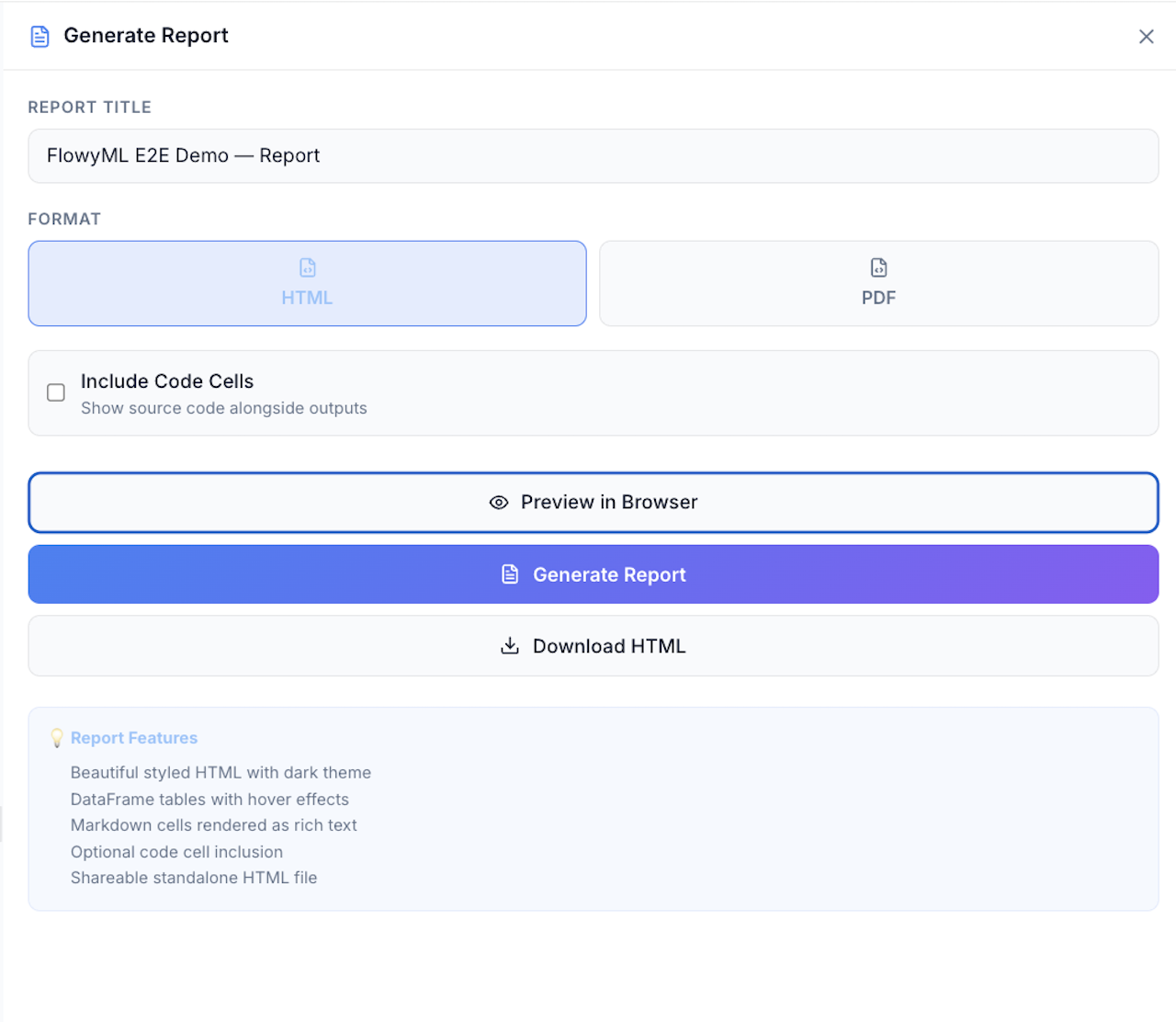Close the Generate Report dialog
Screen dimensions: 1176x1022
pos(1146,37)
